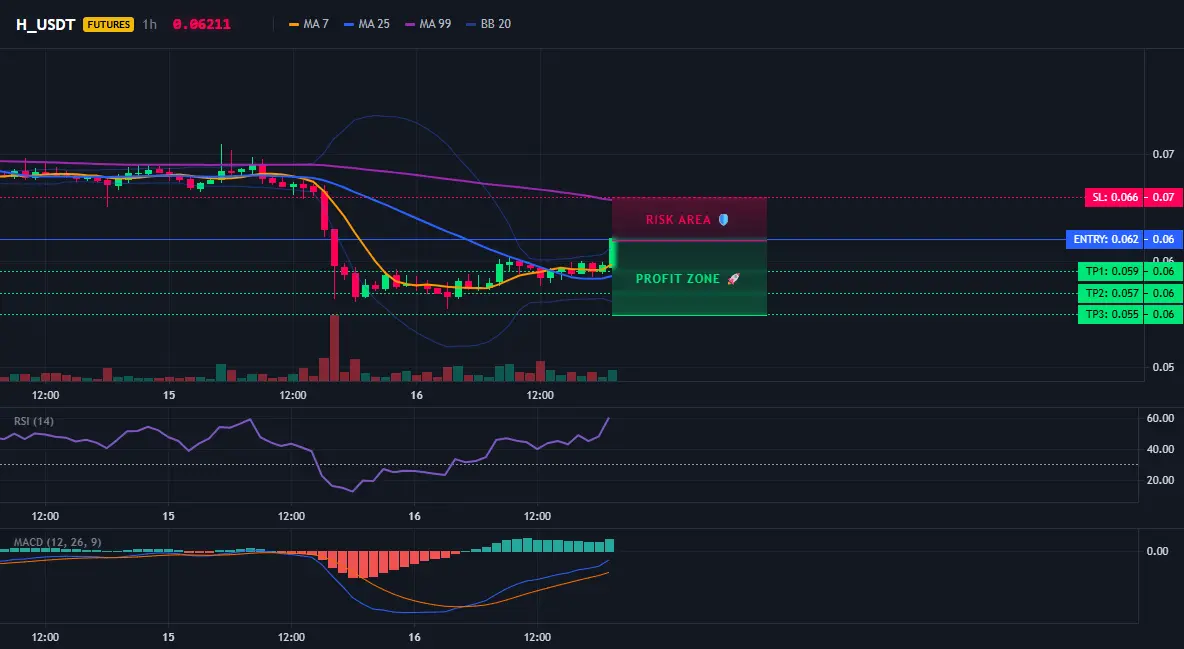Click the shield icon in RISK AREA
The height and width of the screenshot is (649, 1184).
click(x=723, y=220)
